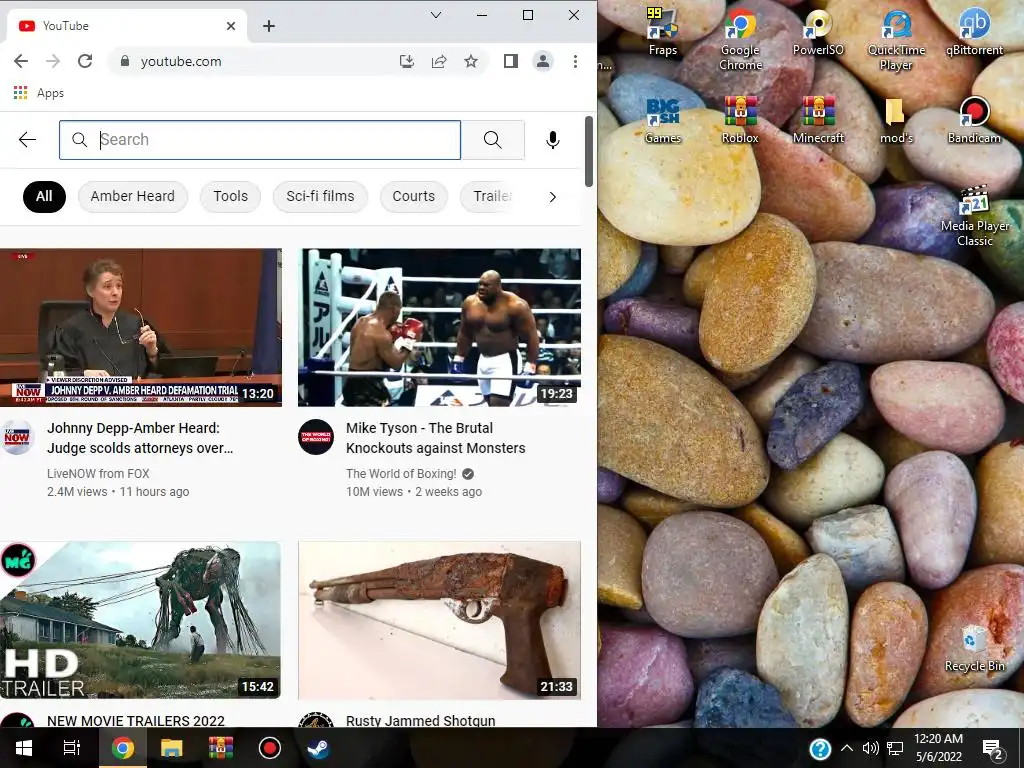Select the Courts filter chip
1024x768 pixels.
pos(413,197)
